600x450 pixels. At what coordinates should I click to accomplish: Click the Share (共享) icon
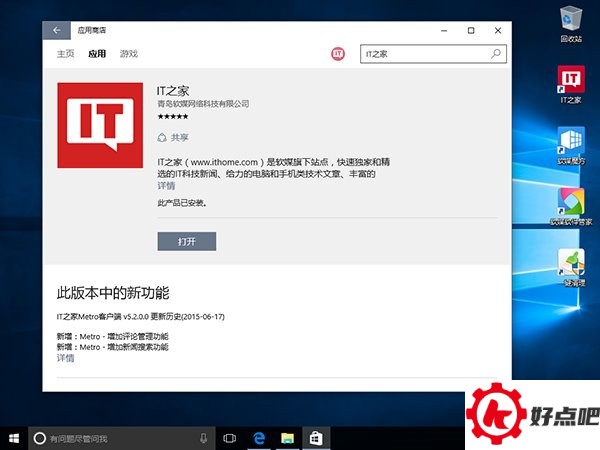tap(162, 137)
